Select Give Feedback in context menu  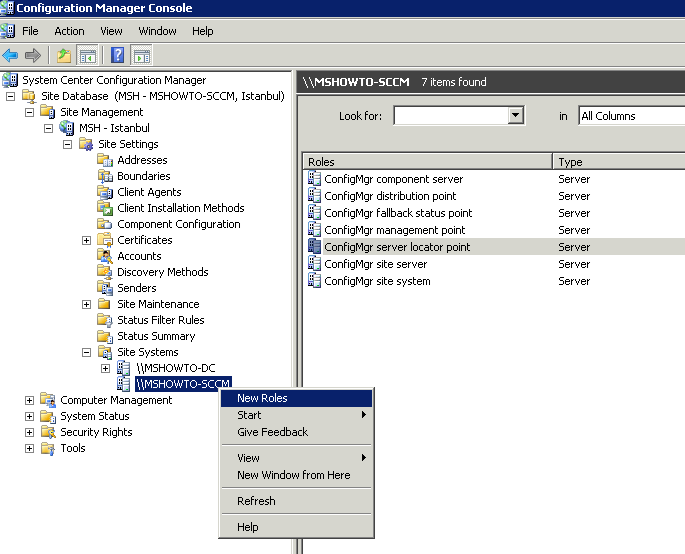click(296, 432)
